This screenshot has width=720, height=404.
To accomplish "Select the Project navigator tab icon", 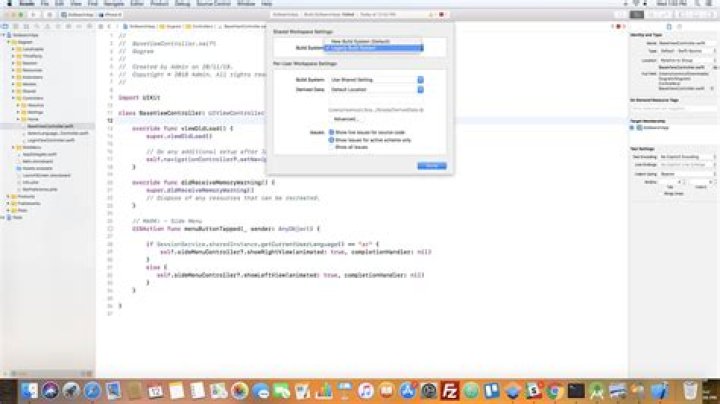I will click(6, 27).
